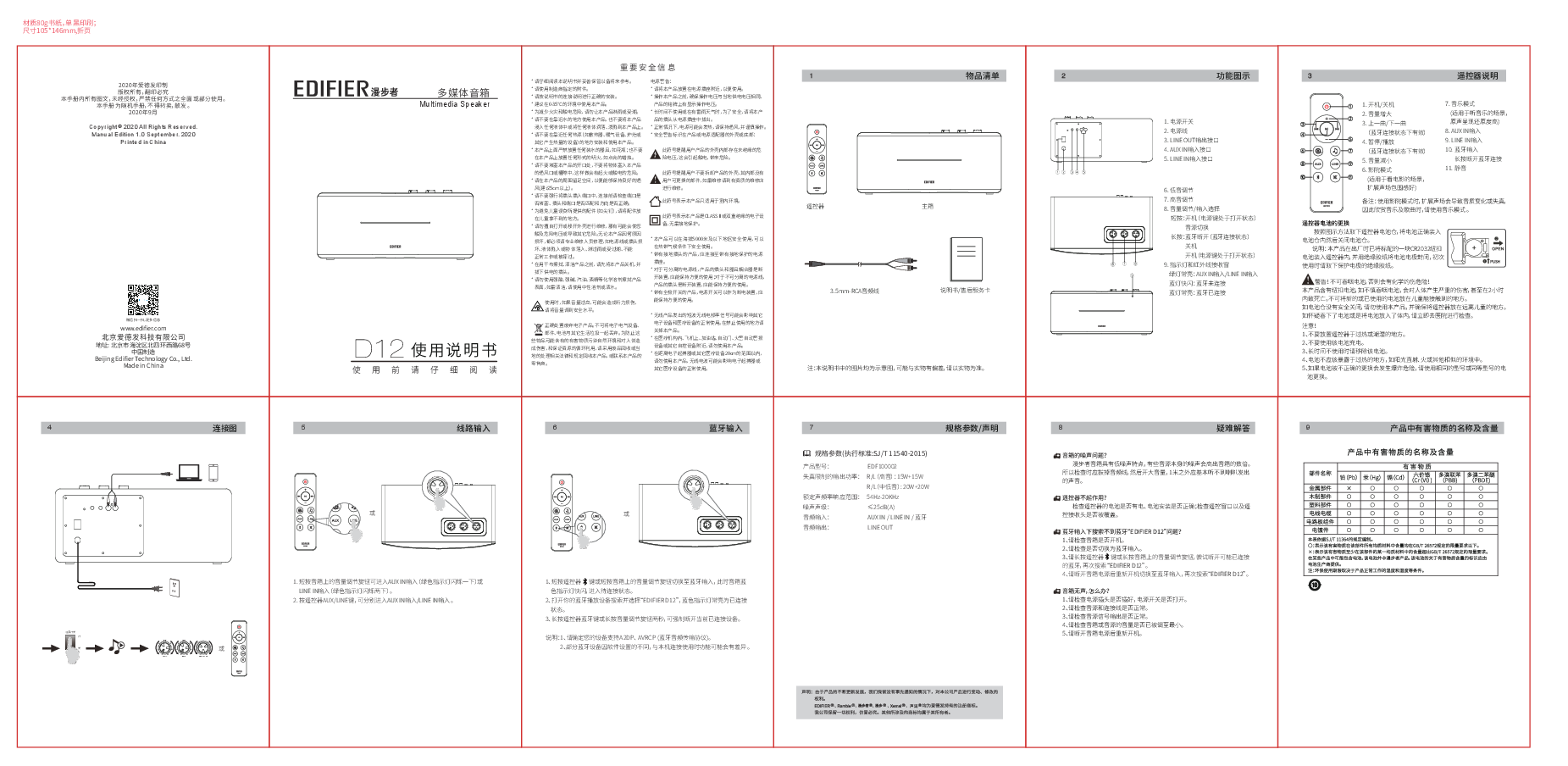Scan the QR code on the back cover
This screenshot has width=1568, height=766.
click(x=143, y=299)
